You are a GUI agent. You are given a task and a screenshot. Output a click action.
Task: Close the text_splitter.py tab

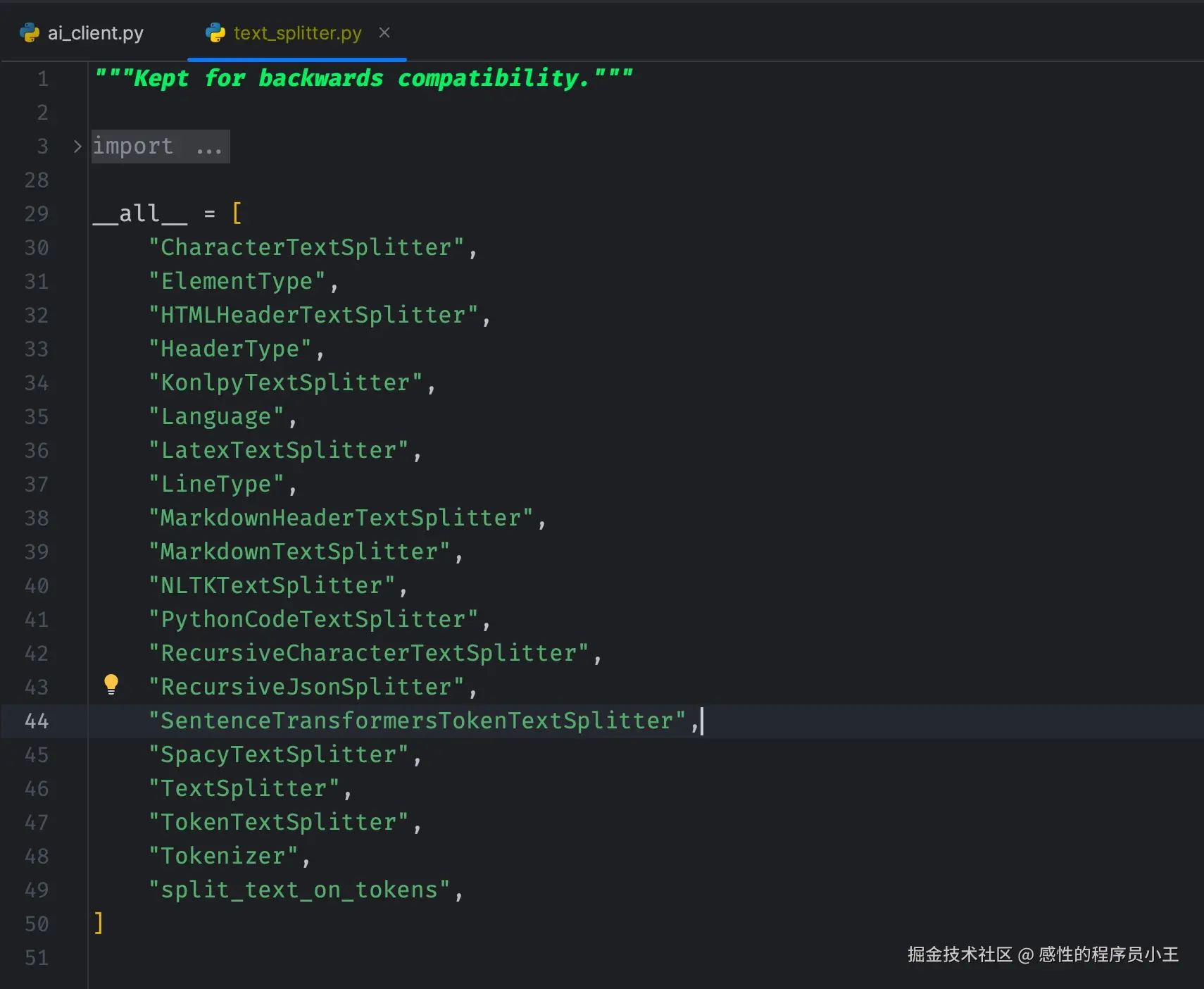pos(384,32)
